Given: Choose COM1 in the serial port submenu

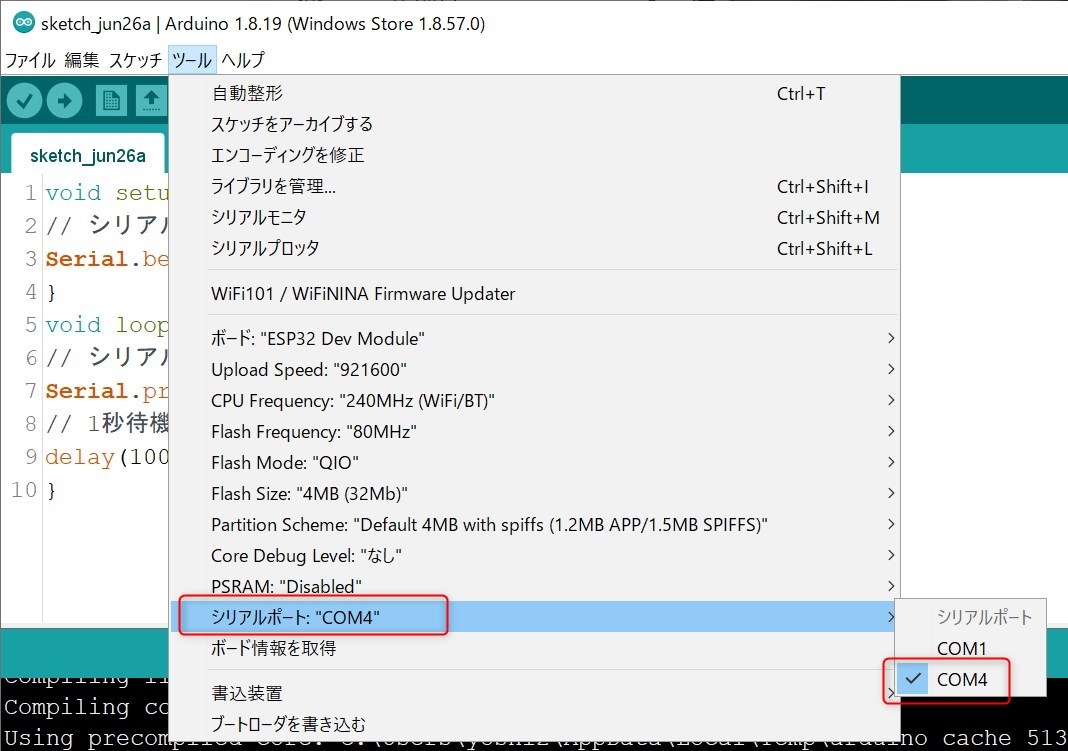Looking at the screenshot, I should pyautogui.click(x=961, y=649).
